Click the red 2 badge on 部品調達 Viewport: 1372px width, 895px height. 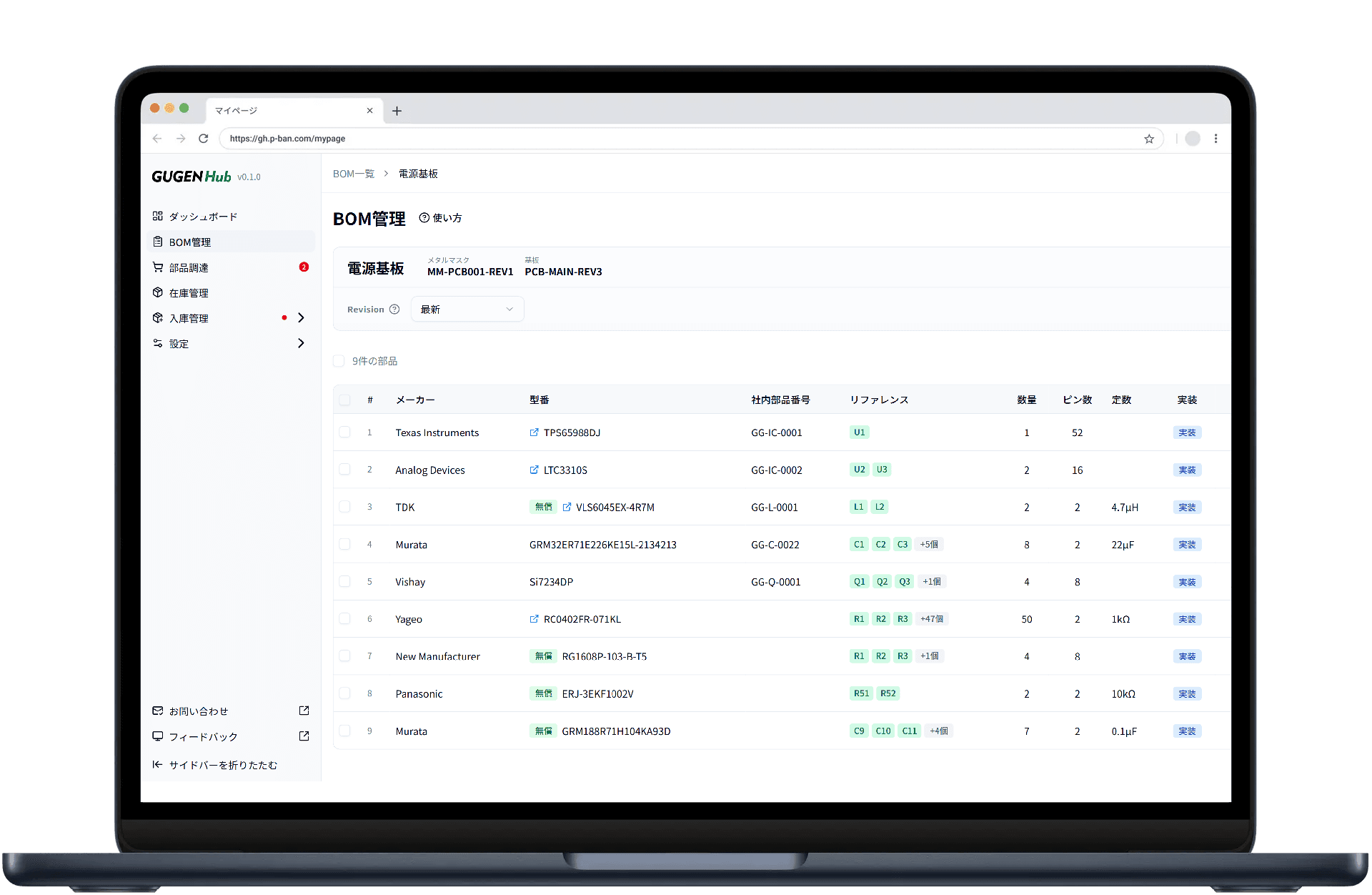304,267
